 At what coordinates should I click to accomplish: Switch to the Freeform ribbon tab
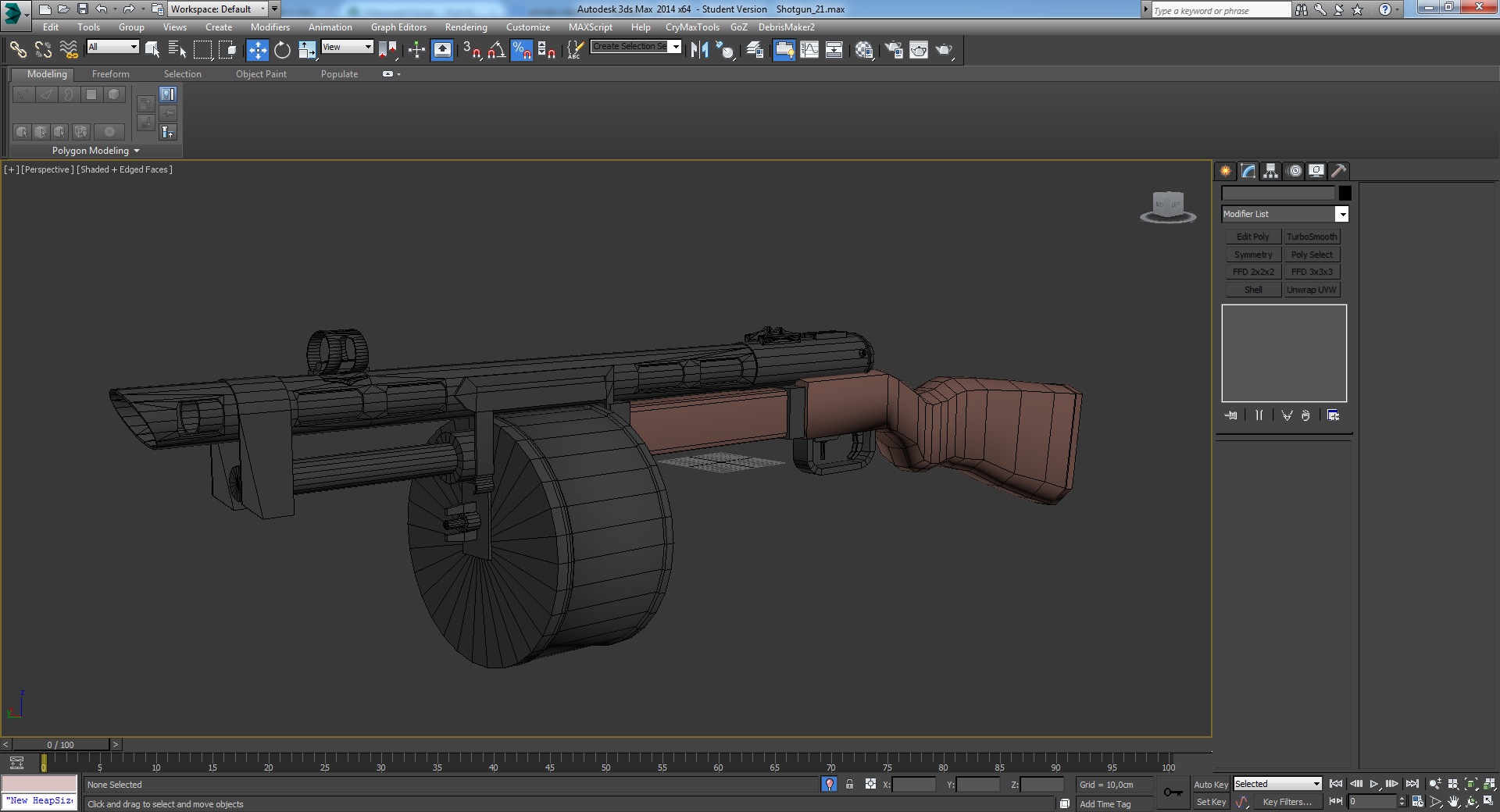(x=111, y=74)
